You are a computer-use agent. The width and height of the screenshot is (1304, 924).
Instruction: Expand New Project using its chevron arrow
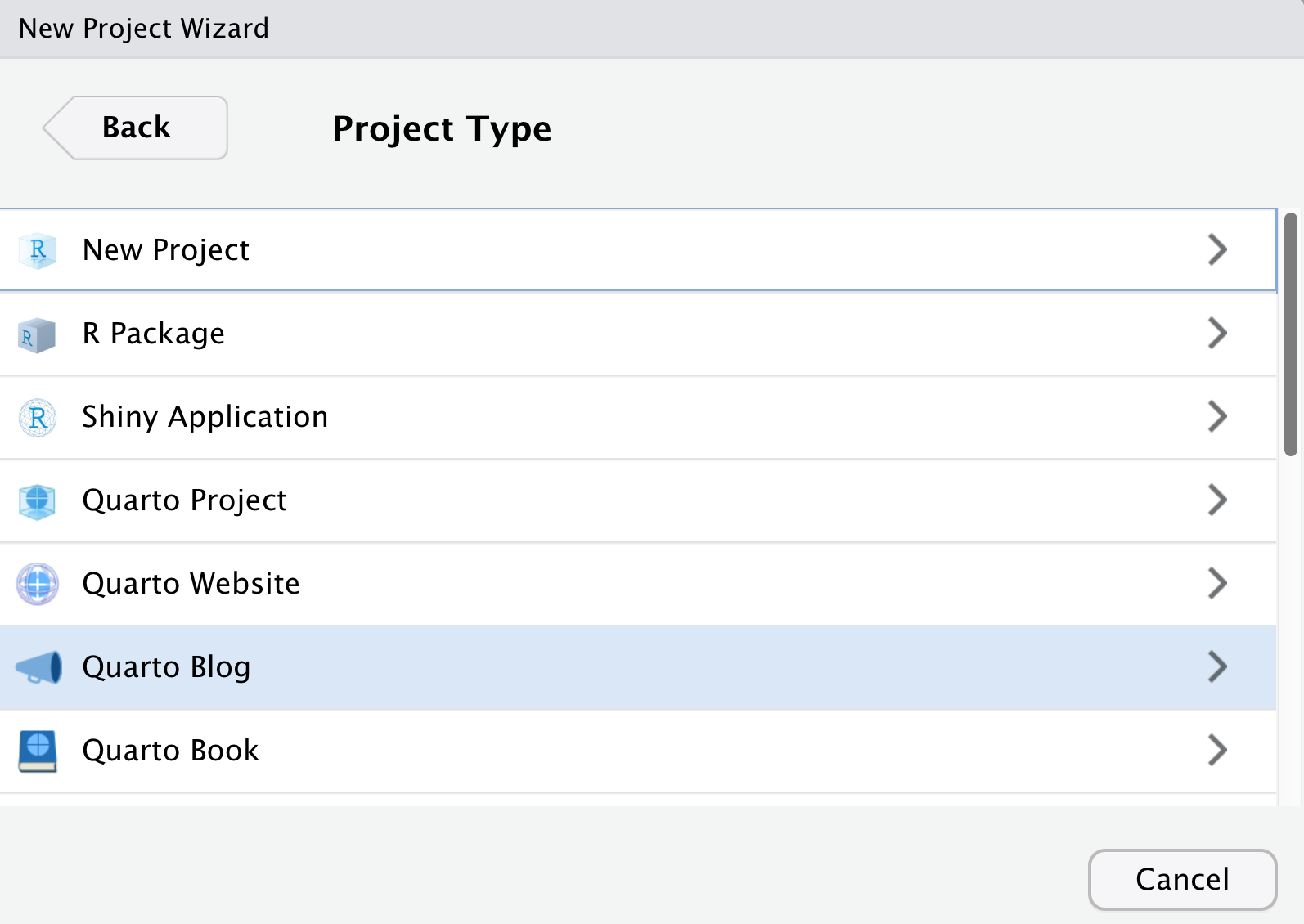(1217, 250)
